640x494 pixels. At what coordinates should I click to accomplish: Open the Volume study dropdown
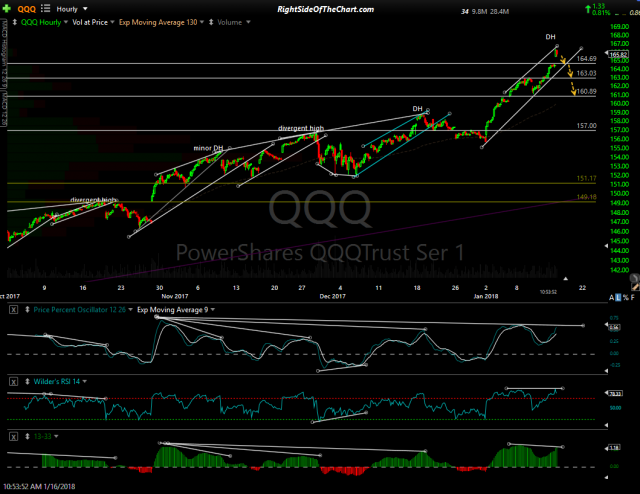click(248, 22)
